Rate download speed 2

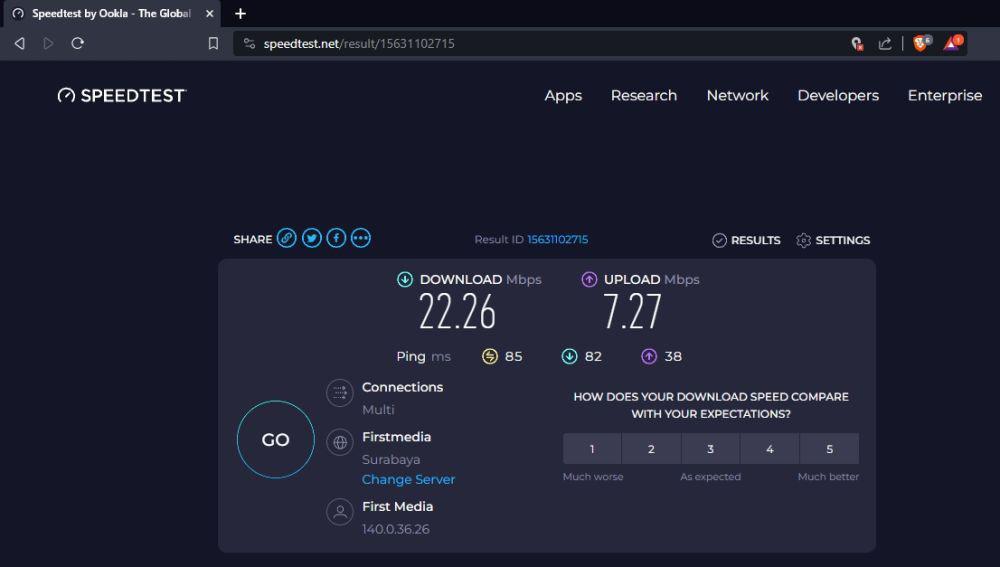651,449
